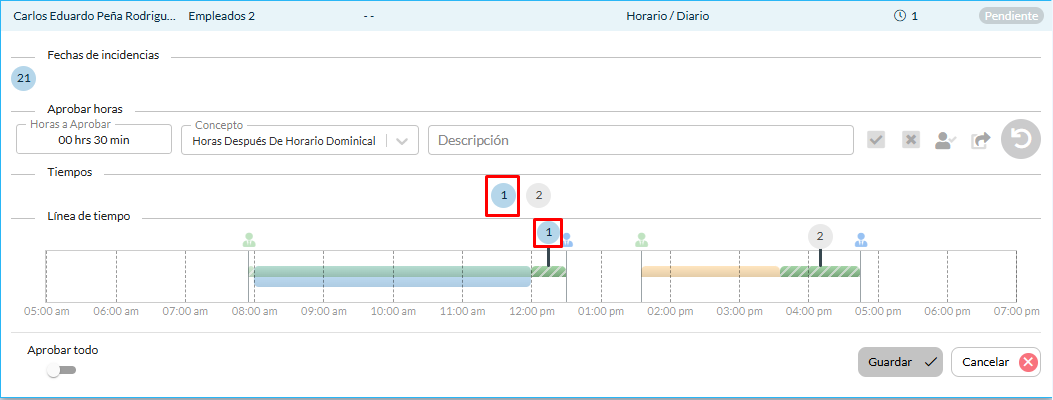This screenshot has height=400, width=1053.
Task: Select time chip 1 under Tiempos
Action: [x=504, y=196]
